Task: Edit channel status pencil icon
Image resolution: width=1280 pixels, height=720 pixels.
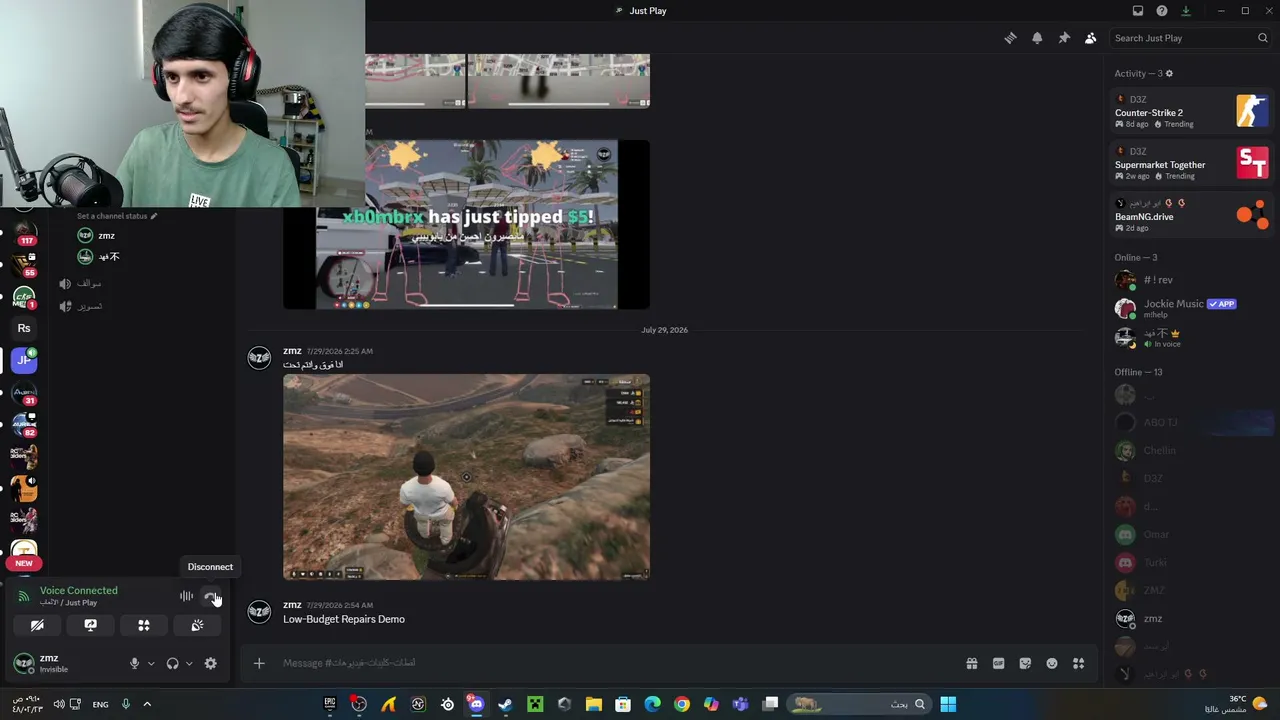Action: [153, 216]
